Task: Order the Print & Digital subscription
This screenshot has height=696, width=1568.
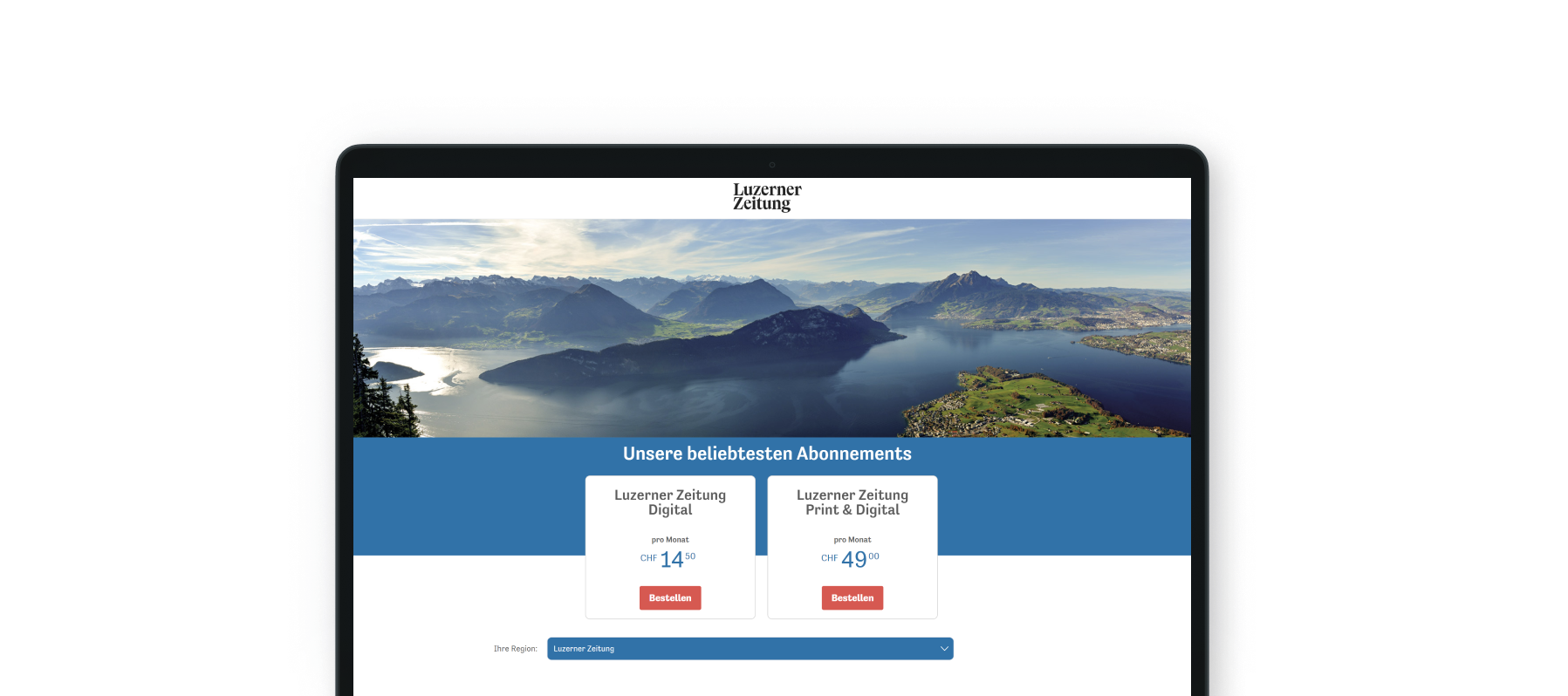Action: tap(852, 598)
